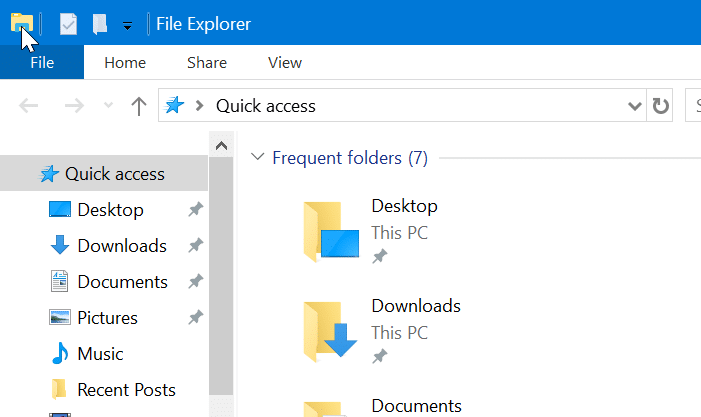Screen dimensions: 701x417
Task: Click the File Explorer folder icon in title bar
Action: pos(22,23)
